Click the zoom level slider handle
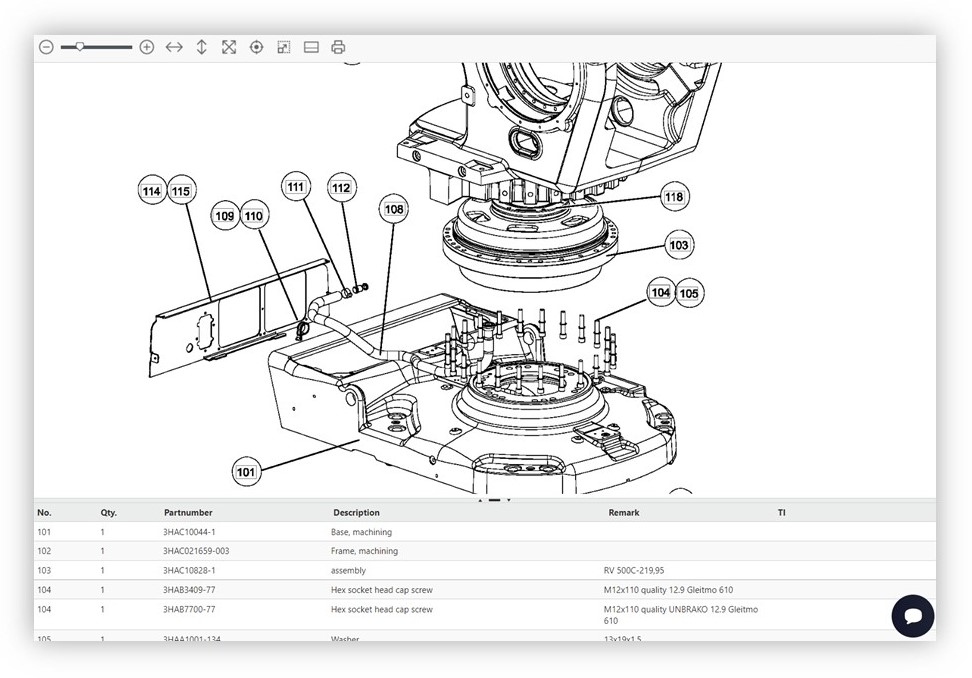The width and height of the screenshot is (972, 678). pyautogui.click(x=80, y=47)
